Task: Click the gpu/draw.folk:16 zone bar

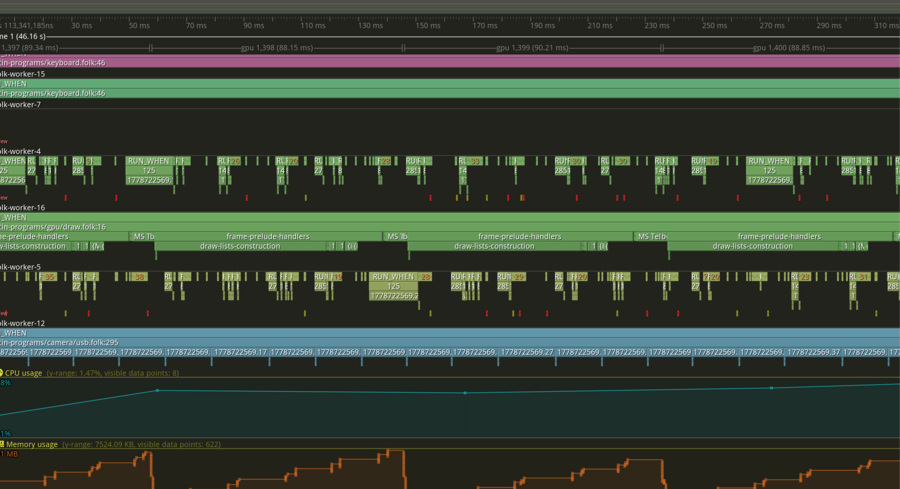Action: [450, 227]
